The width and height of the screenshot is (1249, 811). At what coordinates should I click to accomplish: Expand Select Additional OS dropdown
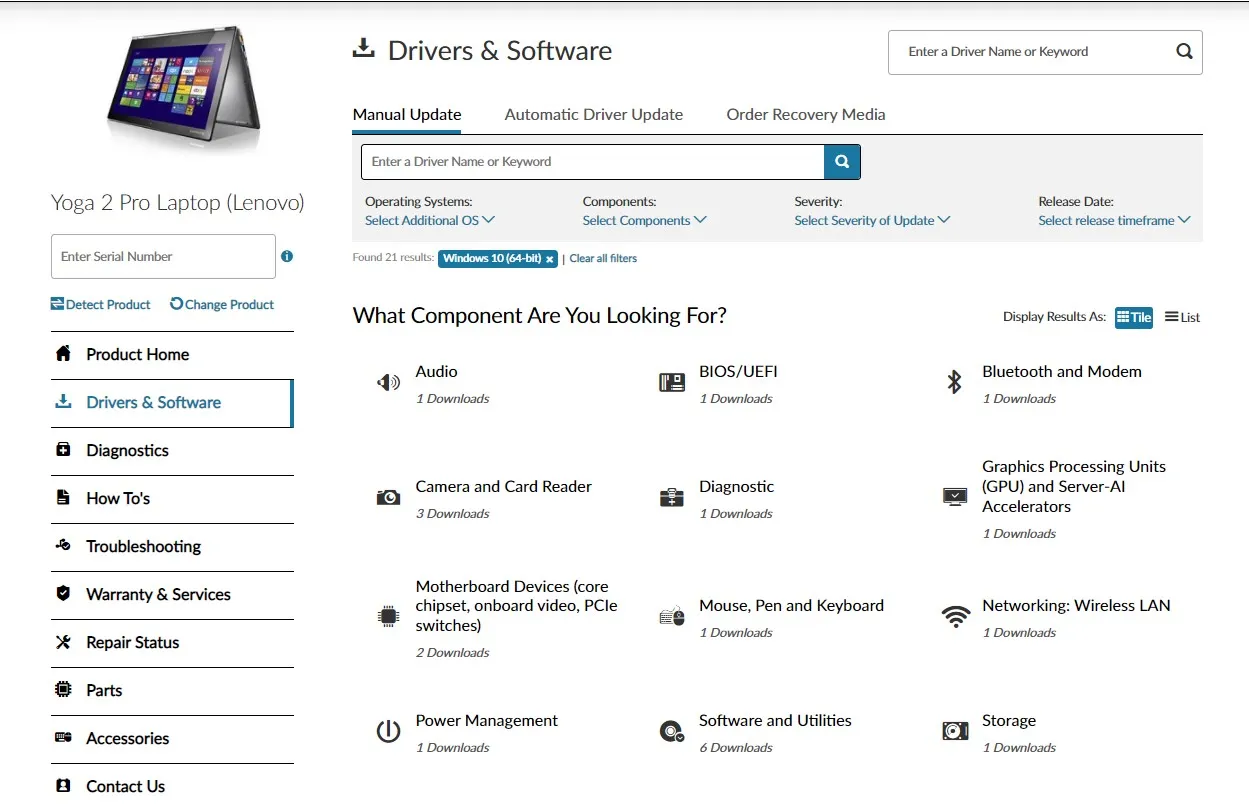click(x=430, y=220)
